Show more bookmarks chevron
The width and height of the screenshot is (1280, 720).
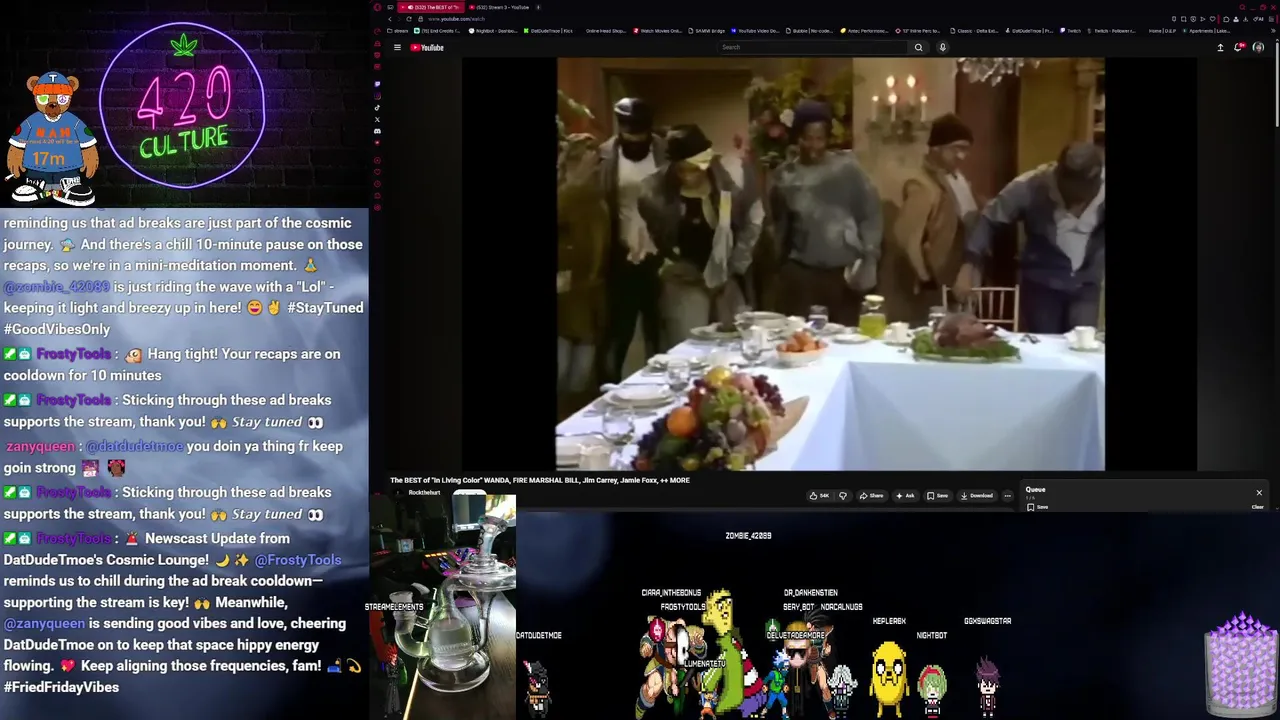[x=1273, y=31]
